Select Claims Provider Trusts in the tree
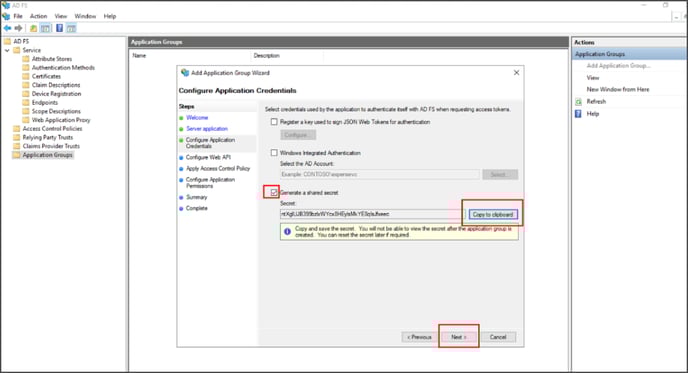Image resolution: width=688 pixels, height=373 pixels. point(51,146)
